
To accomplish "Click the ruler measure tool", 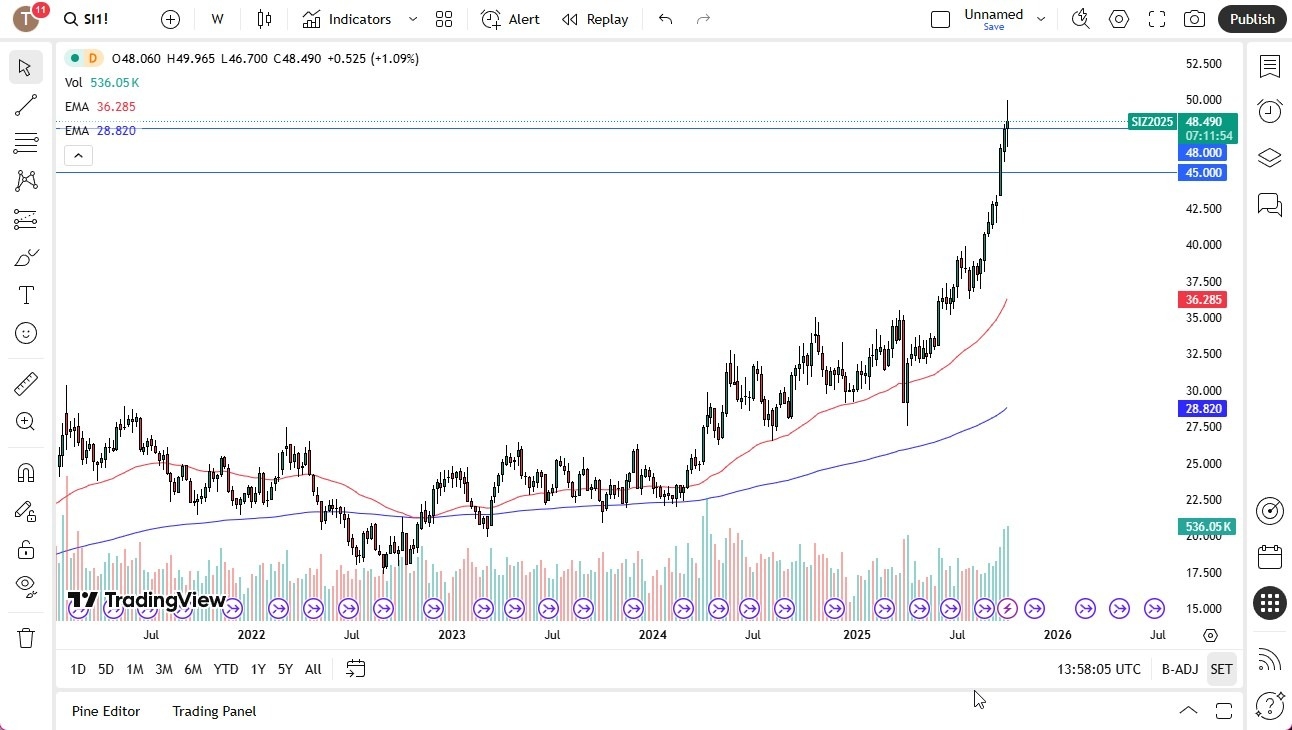I will pyautogui.click(x=26, y=384).
